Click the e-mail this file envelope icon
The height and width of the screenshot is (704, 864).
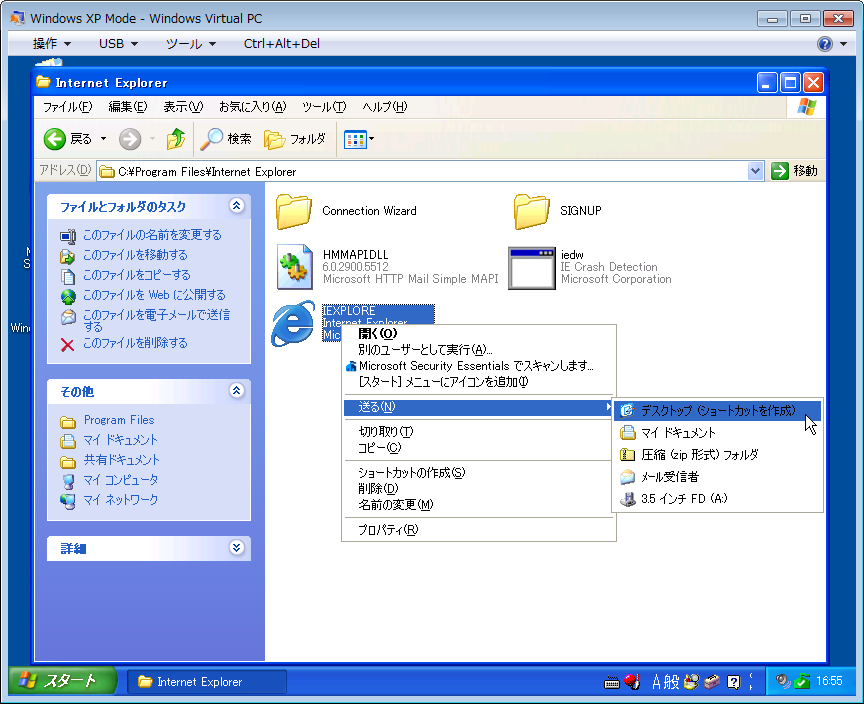(68, 316)
